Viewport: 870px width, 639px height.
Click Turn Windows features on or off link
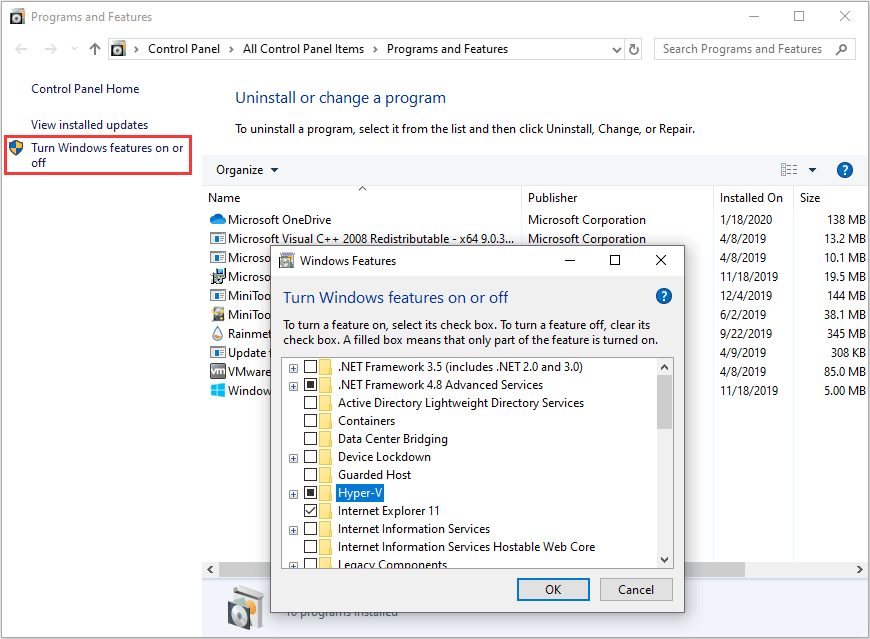pyautogui.click(x=107, y=155)
